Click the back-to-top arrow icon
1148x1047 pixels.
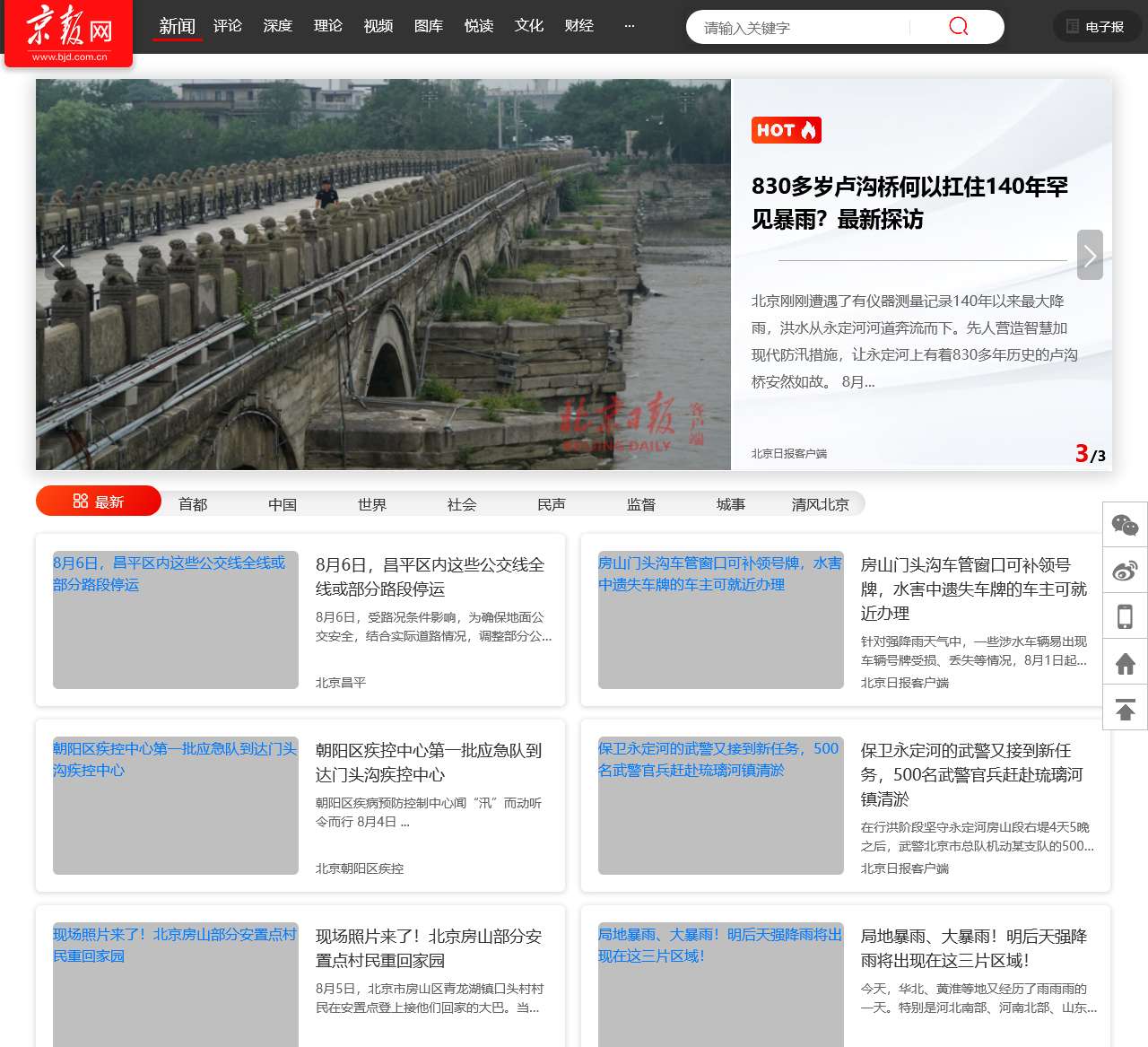[1125, 710]
